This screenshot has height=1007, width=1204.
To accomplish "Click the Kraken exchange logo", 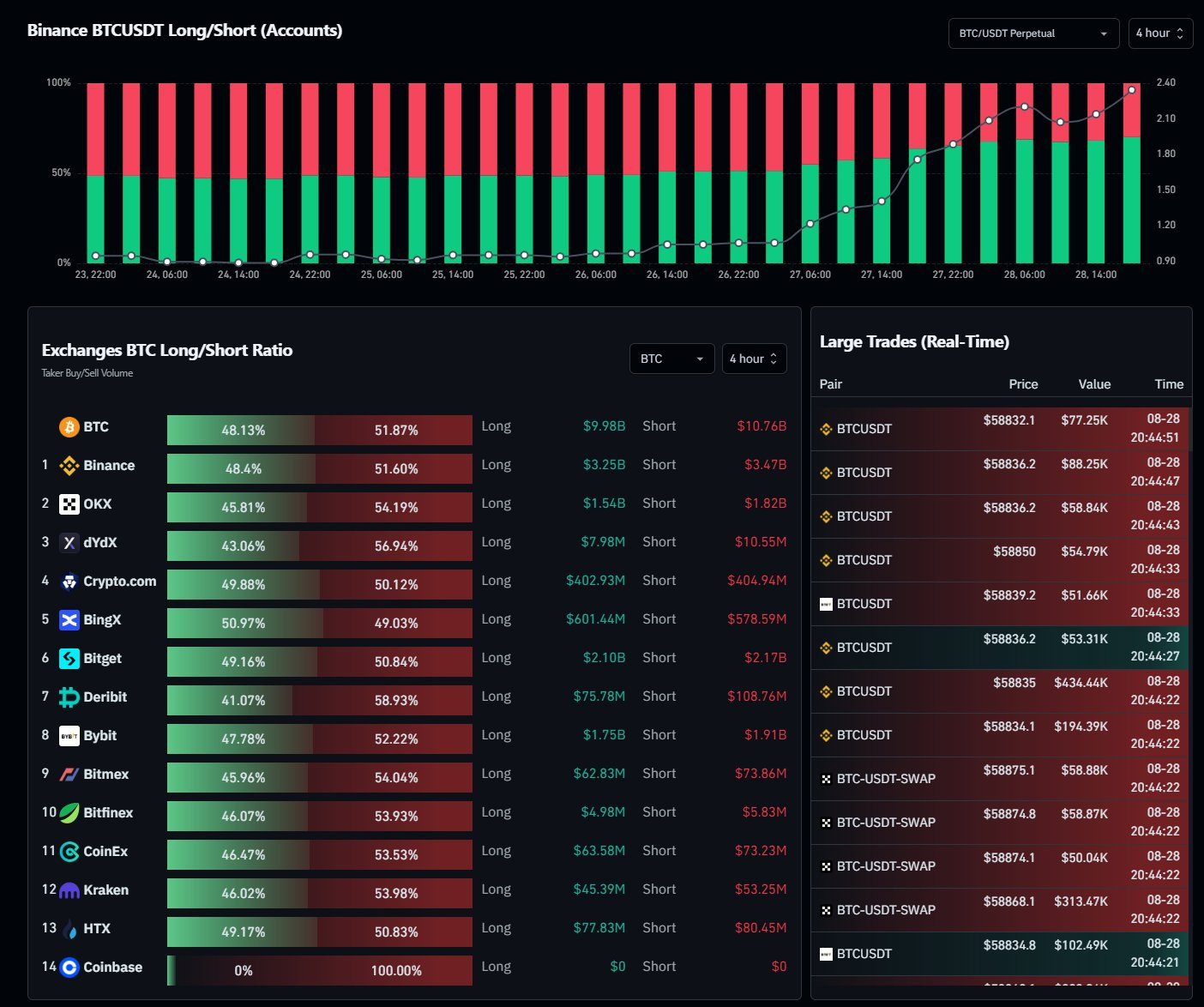I will tap(69, 890).
